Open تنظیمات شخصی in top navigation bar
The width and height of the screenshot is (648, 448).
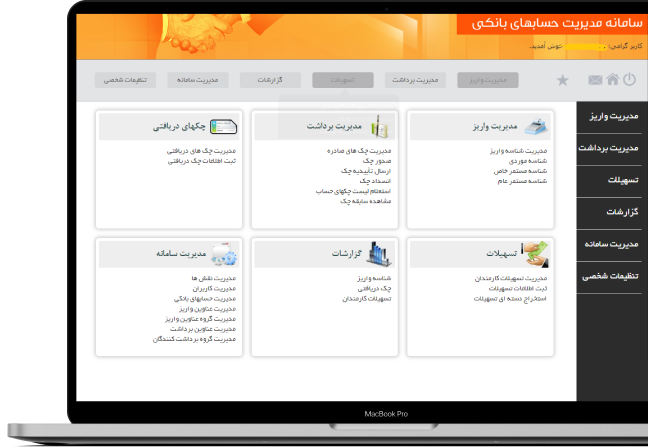point(125,80)
